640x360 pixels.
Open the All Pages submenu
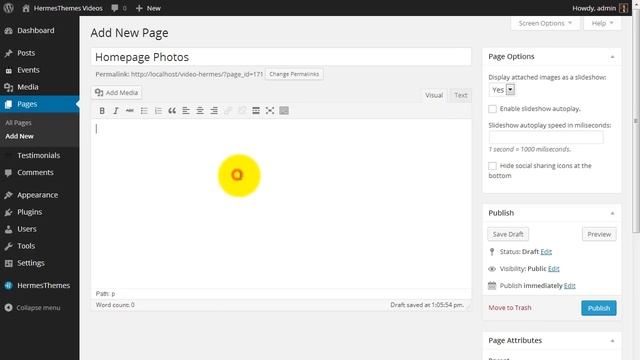tap(18, 122)
